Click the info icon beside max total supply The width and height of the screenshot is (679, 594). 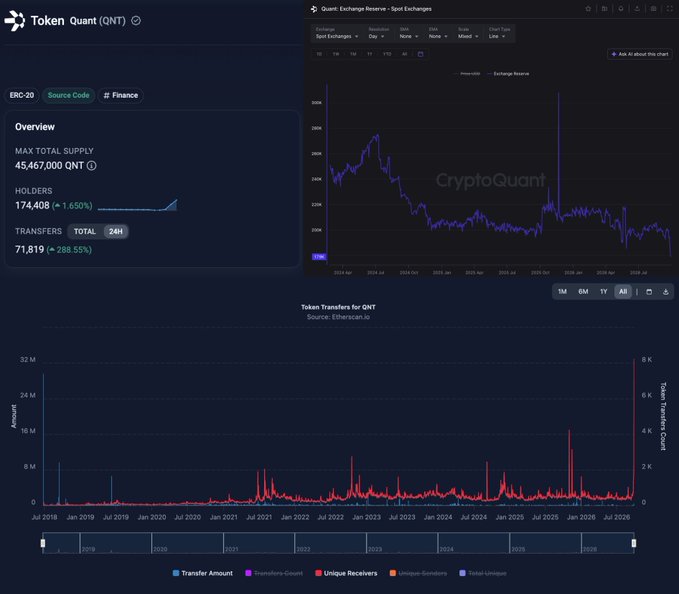click(x=91, y=165)
